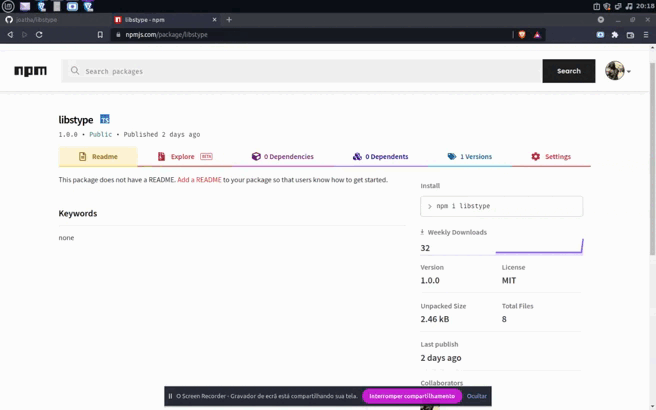
Task: Click the MIT license value
Action: pos(509,281)
